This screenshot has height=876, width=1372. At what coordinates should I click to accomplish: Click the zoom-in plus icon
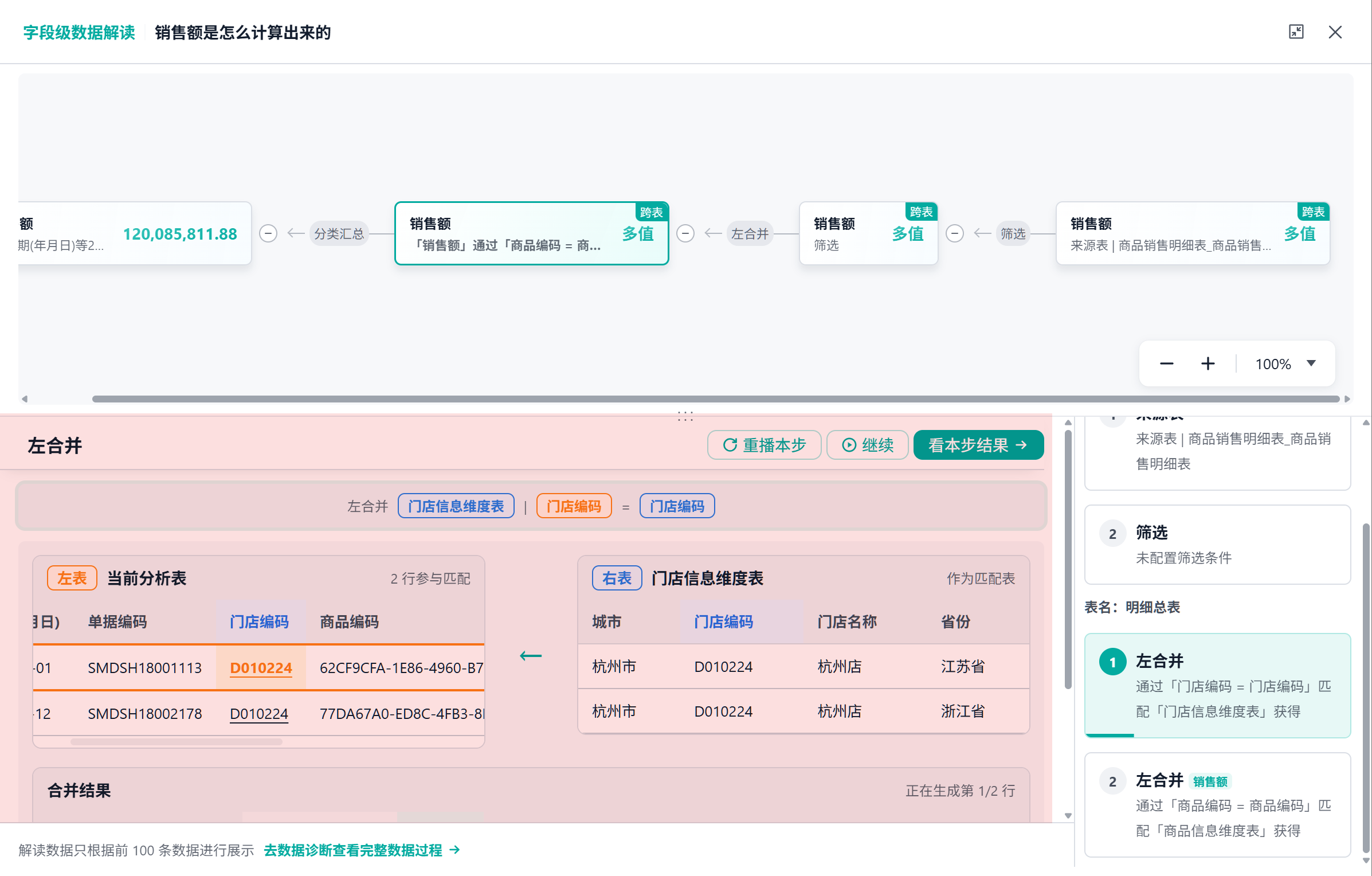[x=1208, y=363]
